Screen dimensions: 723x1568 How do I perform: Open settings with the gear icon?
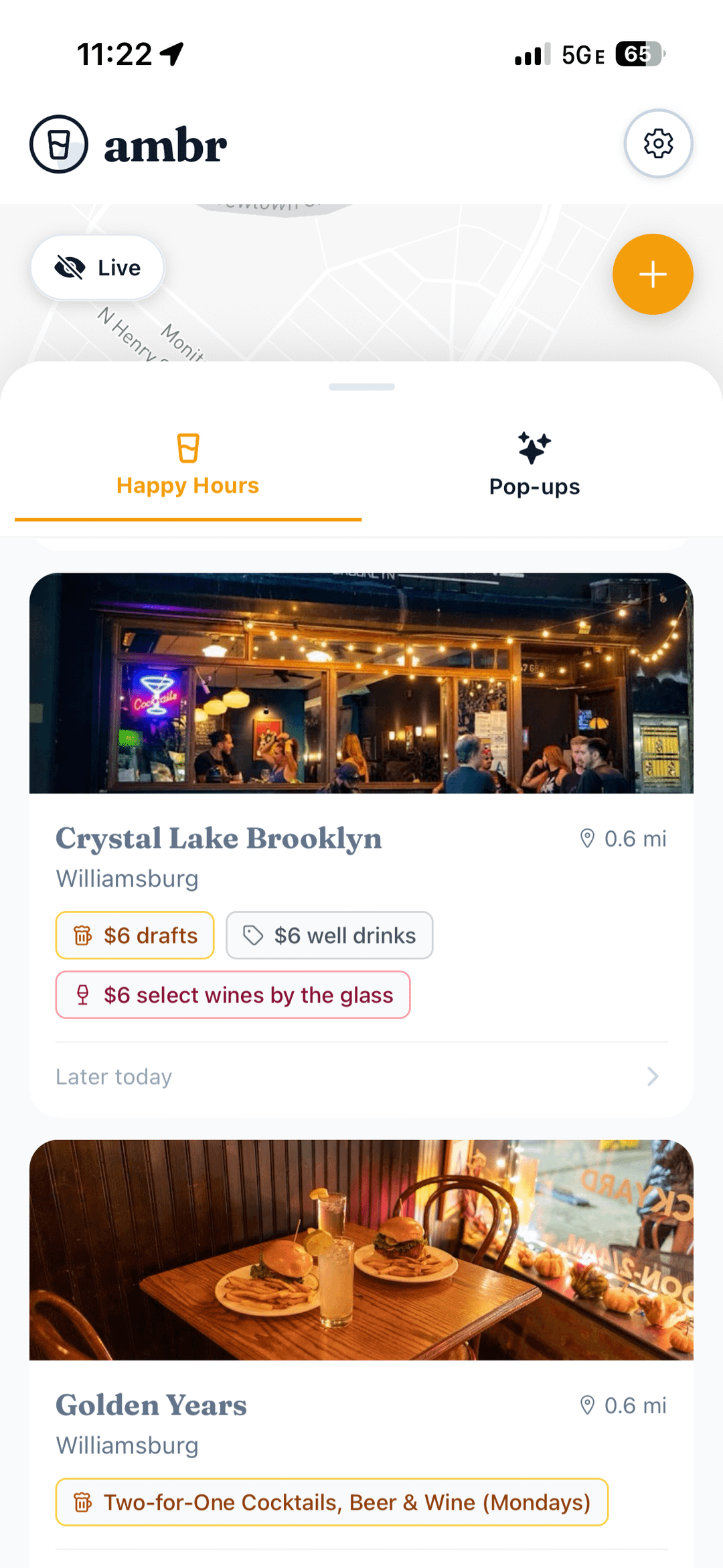(658, 143)
